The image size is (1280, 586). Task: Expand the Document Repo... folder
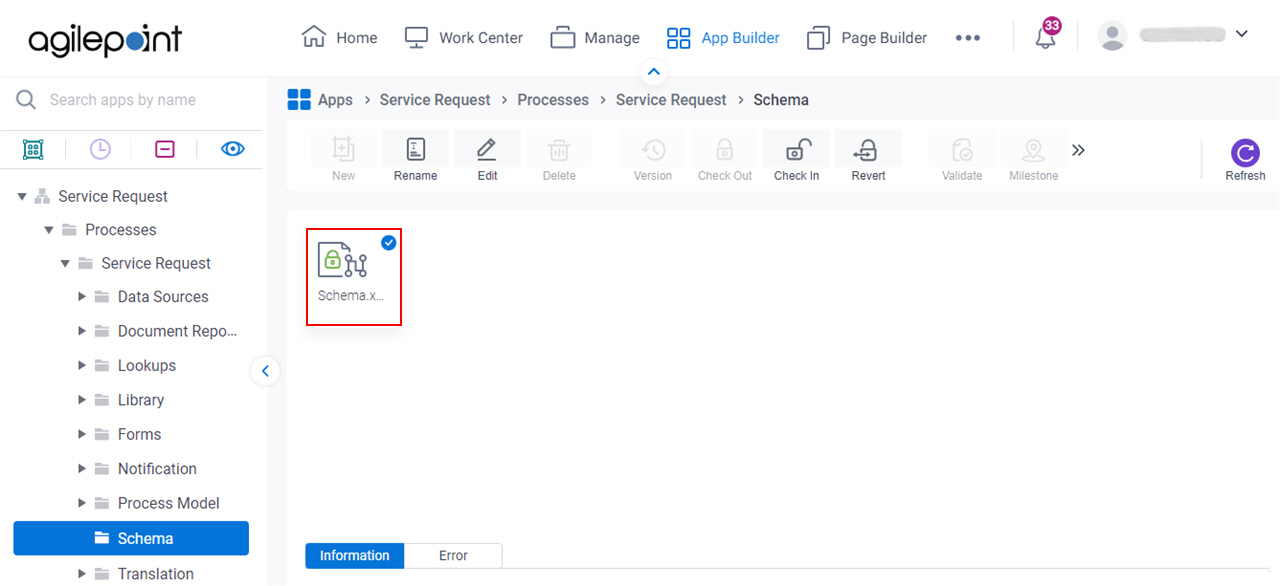point(82,331)
